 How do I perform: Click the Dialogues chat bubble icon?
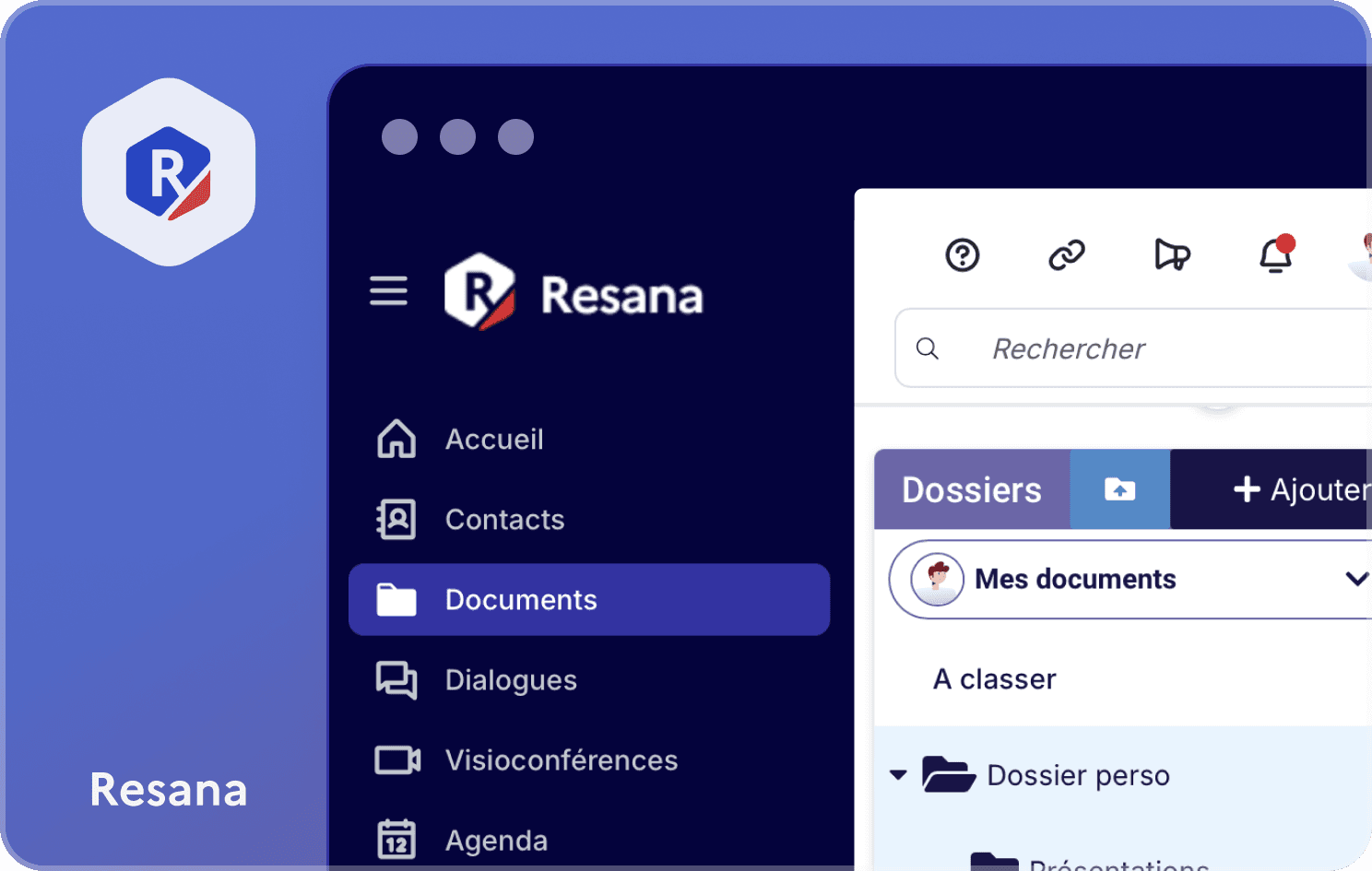click(396, 679)
